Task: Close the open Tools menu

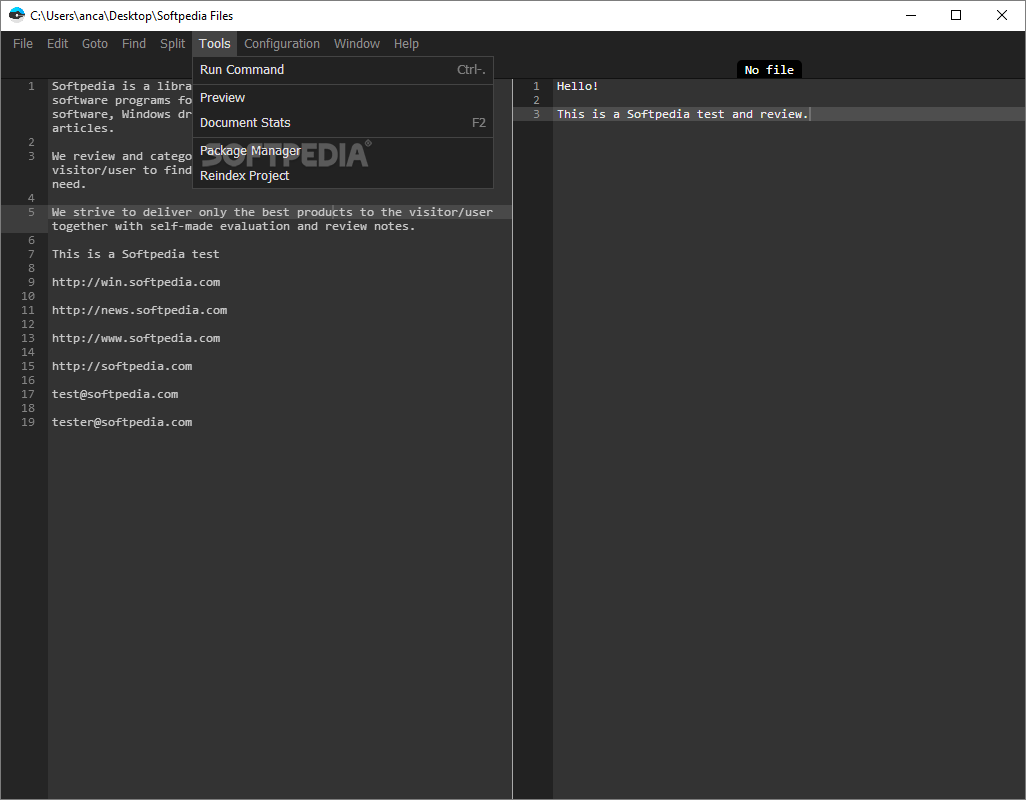Action: click(215, 44)
